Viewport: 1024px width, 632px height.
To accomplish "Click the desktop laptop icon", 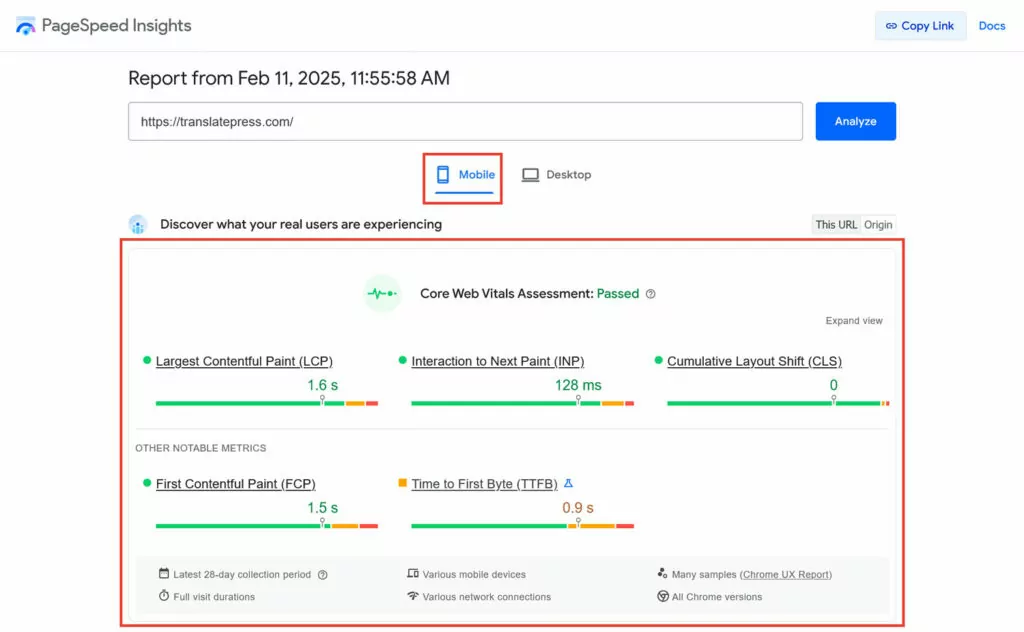I will [530, 175].
